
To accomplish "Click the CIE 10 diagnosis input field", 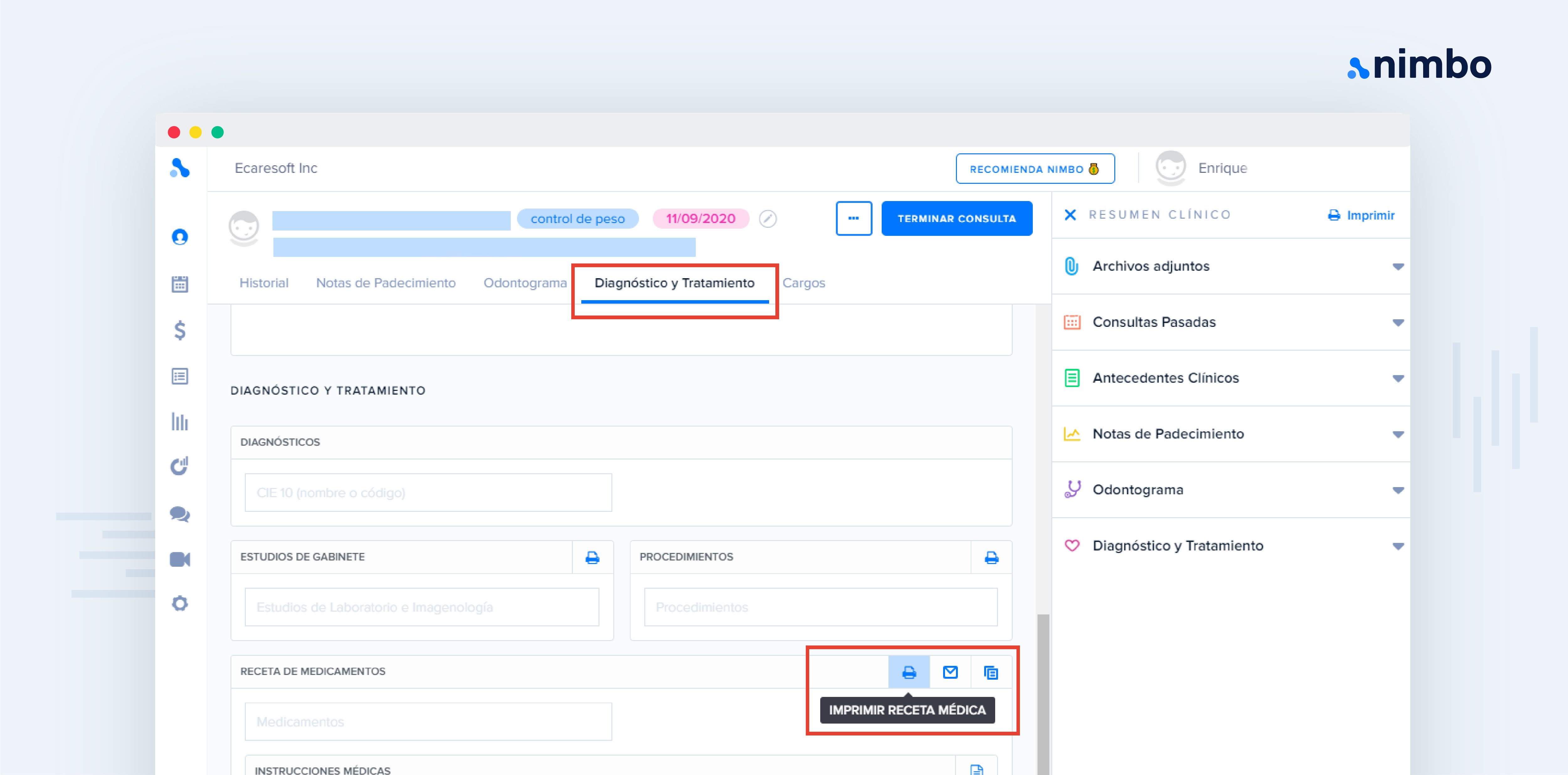I will (428, 492).
